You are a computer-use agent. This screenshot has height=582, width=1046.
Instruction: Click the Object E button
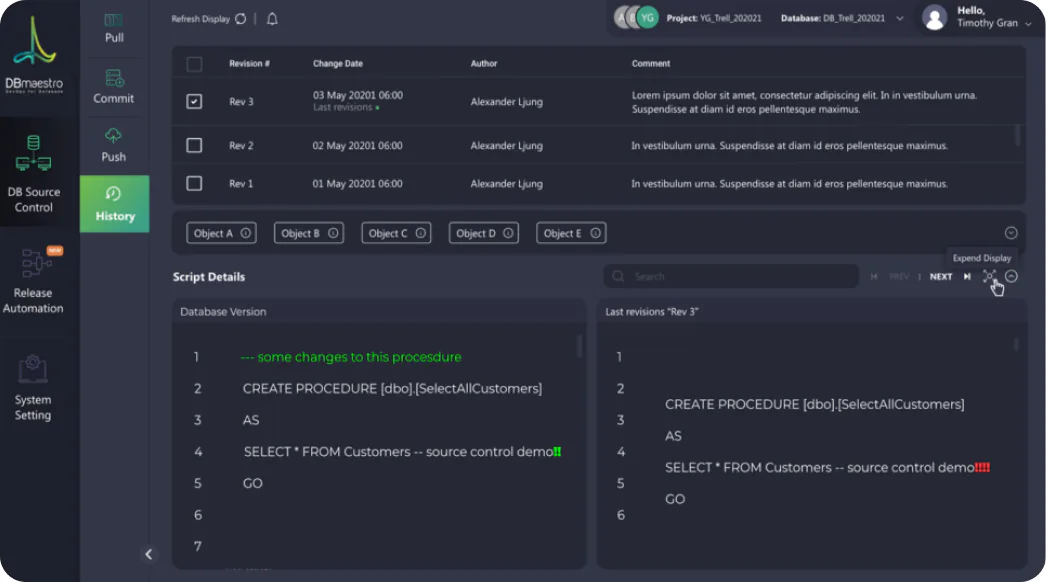[571, 233]
